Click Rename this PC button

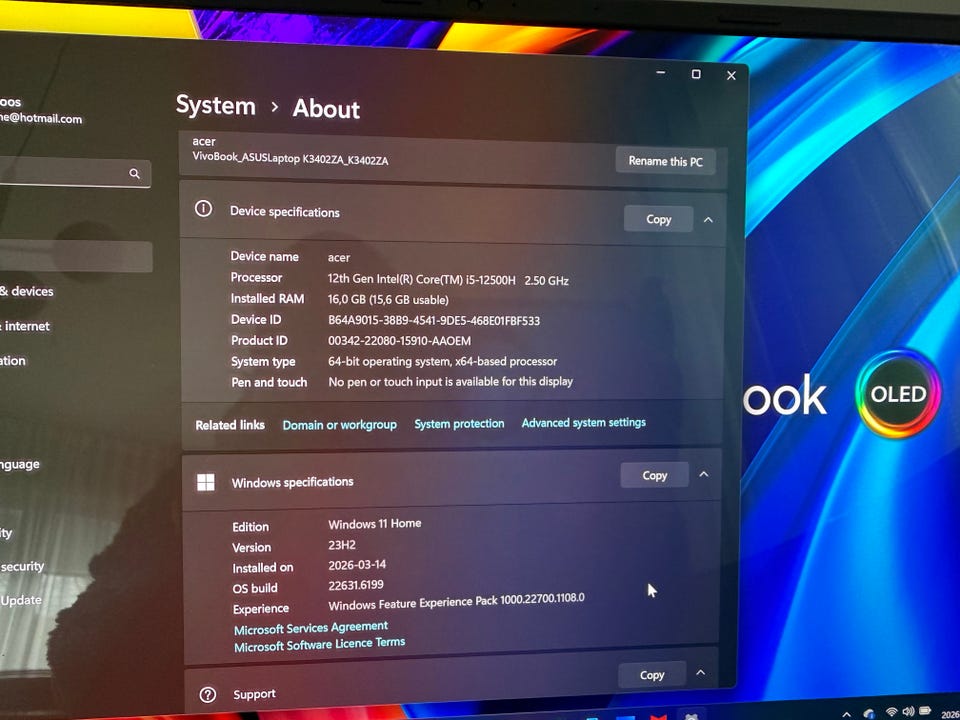[665, 162]
